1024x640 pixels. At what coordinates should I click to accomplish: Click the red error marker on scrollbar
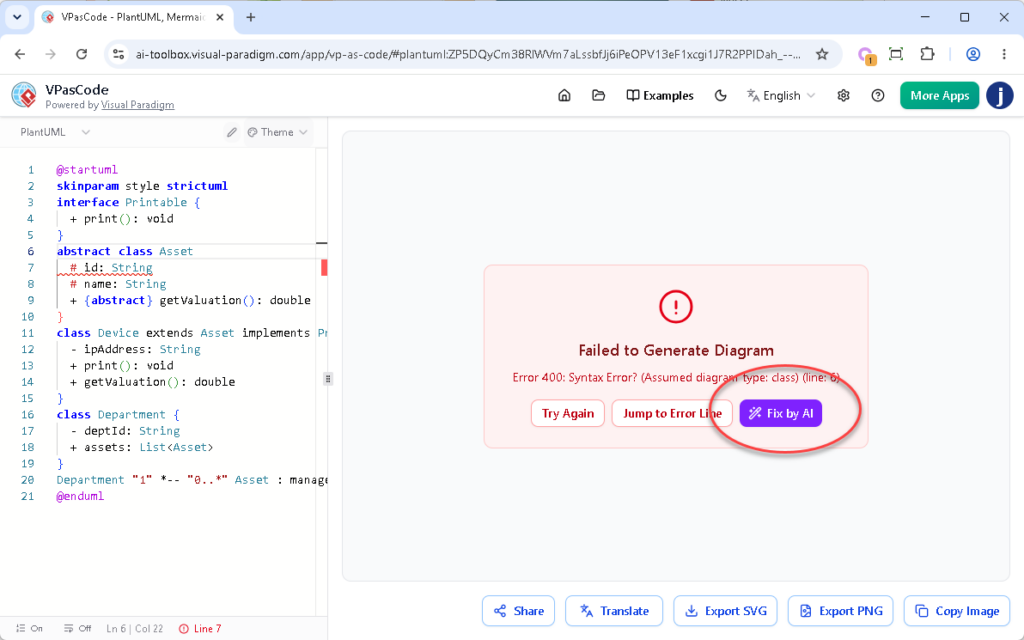324,268
